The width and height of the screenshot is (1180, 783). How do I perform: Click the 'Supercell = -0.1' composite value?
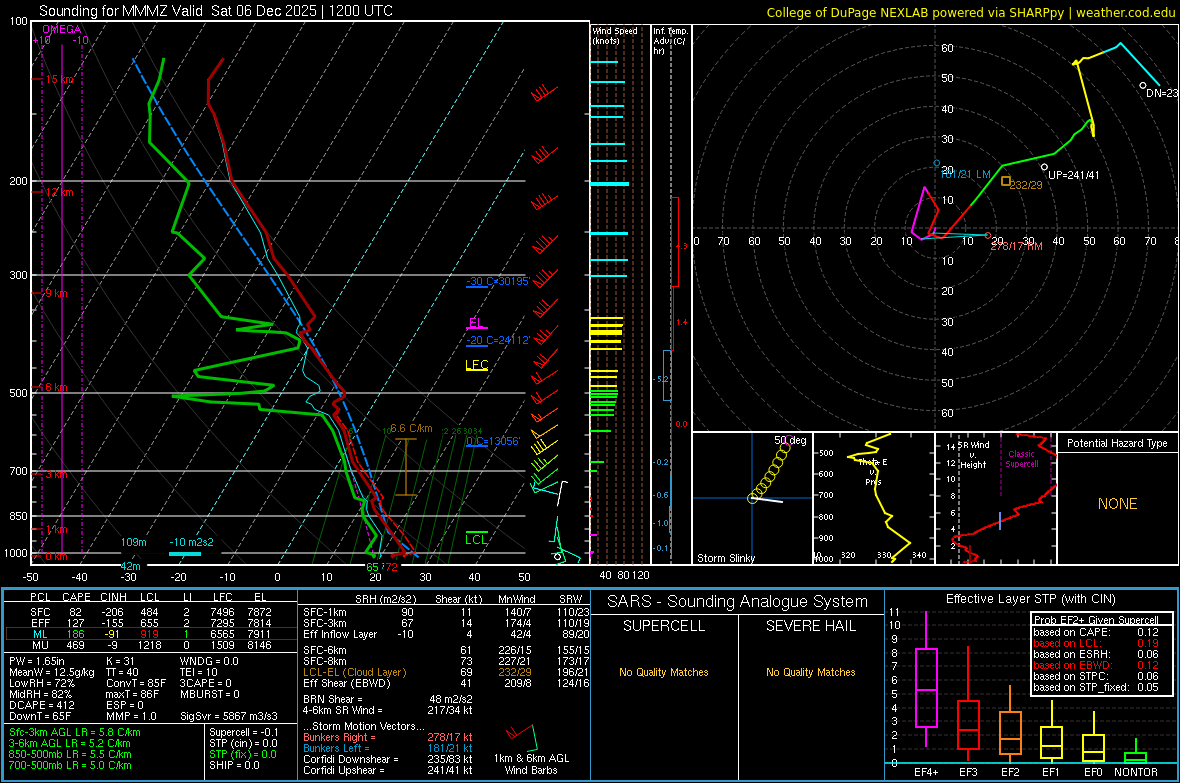(x=244, y=732)
